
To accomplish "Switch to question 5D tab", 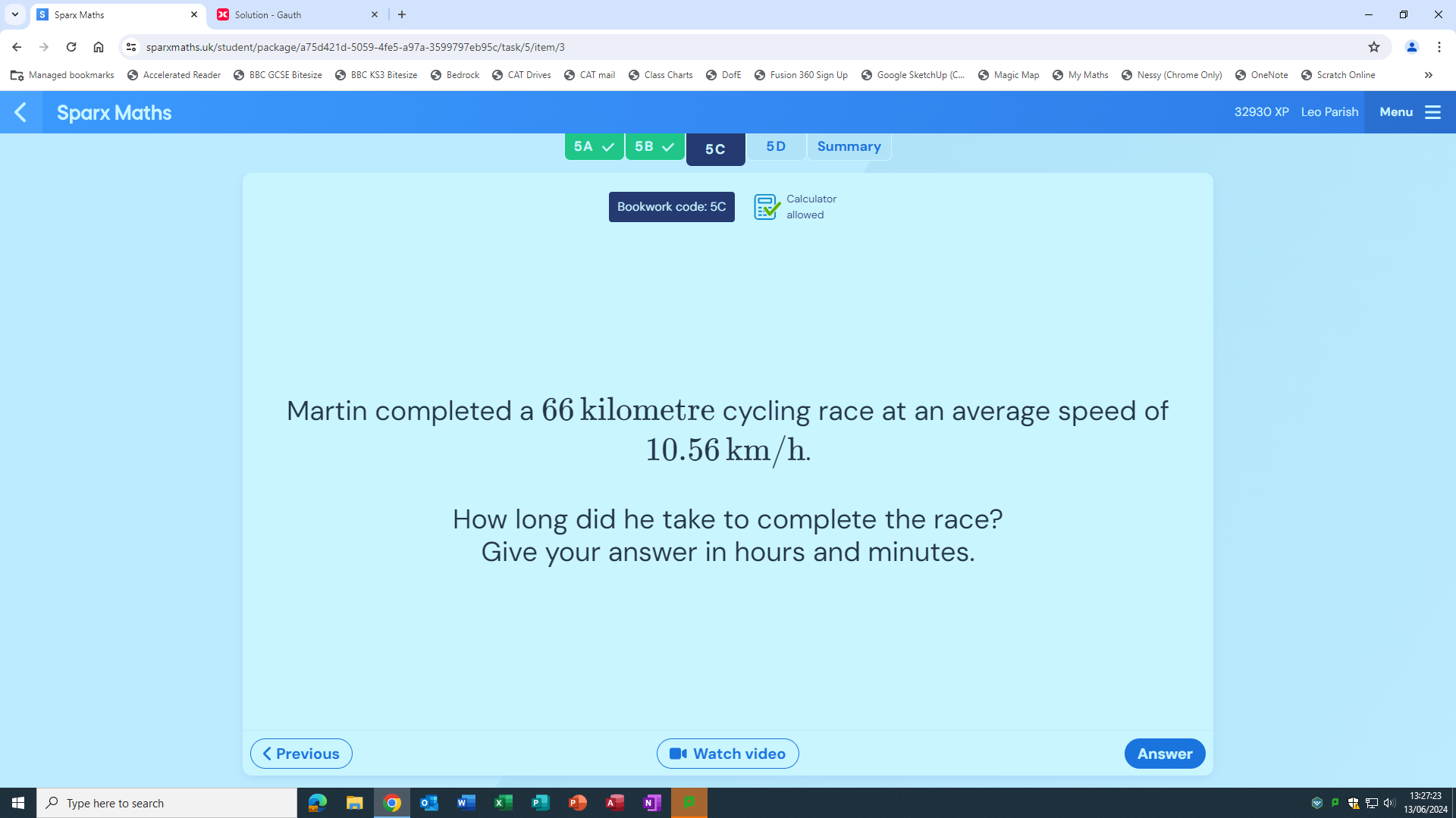I will [x=775, y=146].
